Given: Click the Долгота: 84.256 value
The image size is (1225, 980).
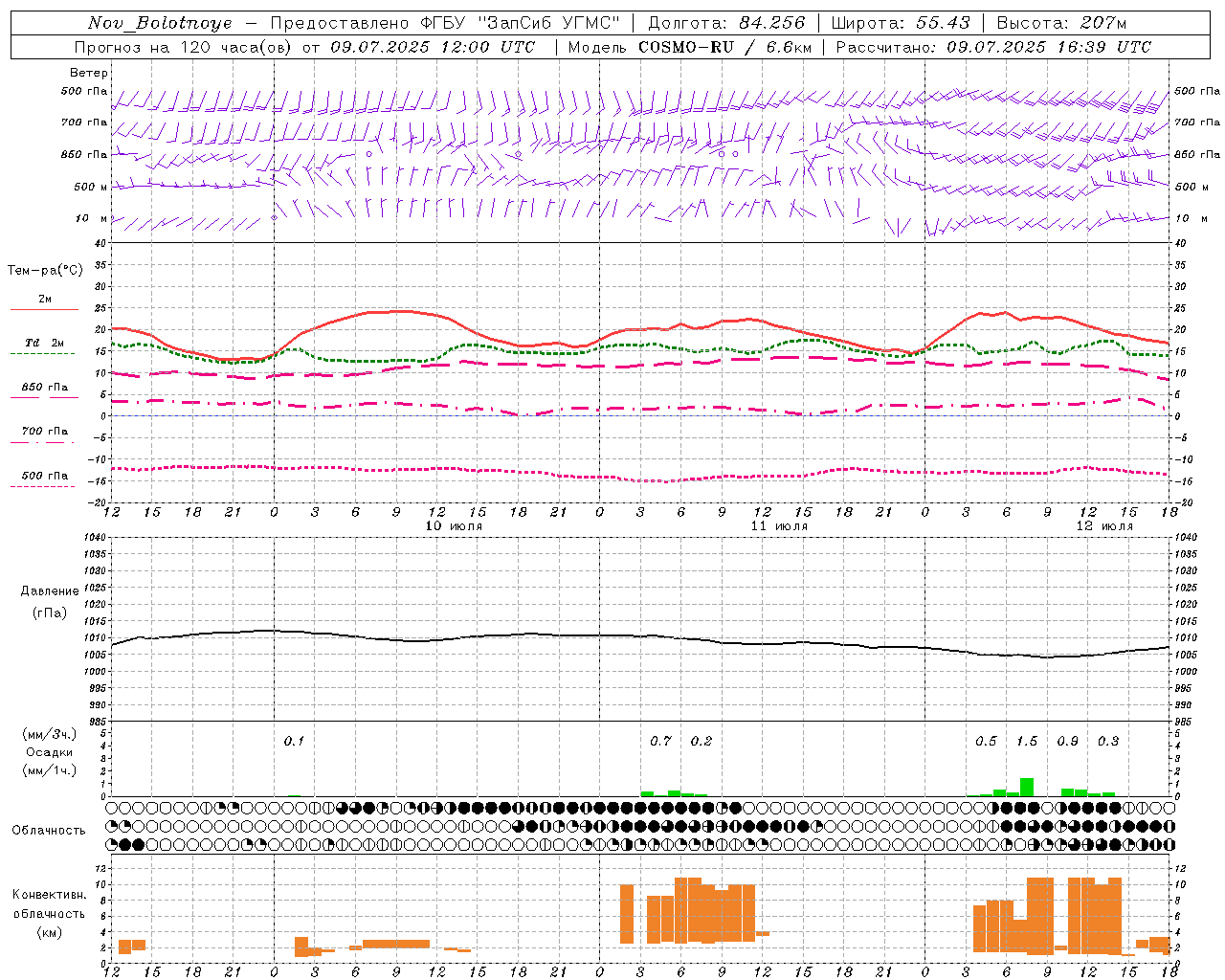Looking at the screenshot, I should pos(727,23).
